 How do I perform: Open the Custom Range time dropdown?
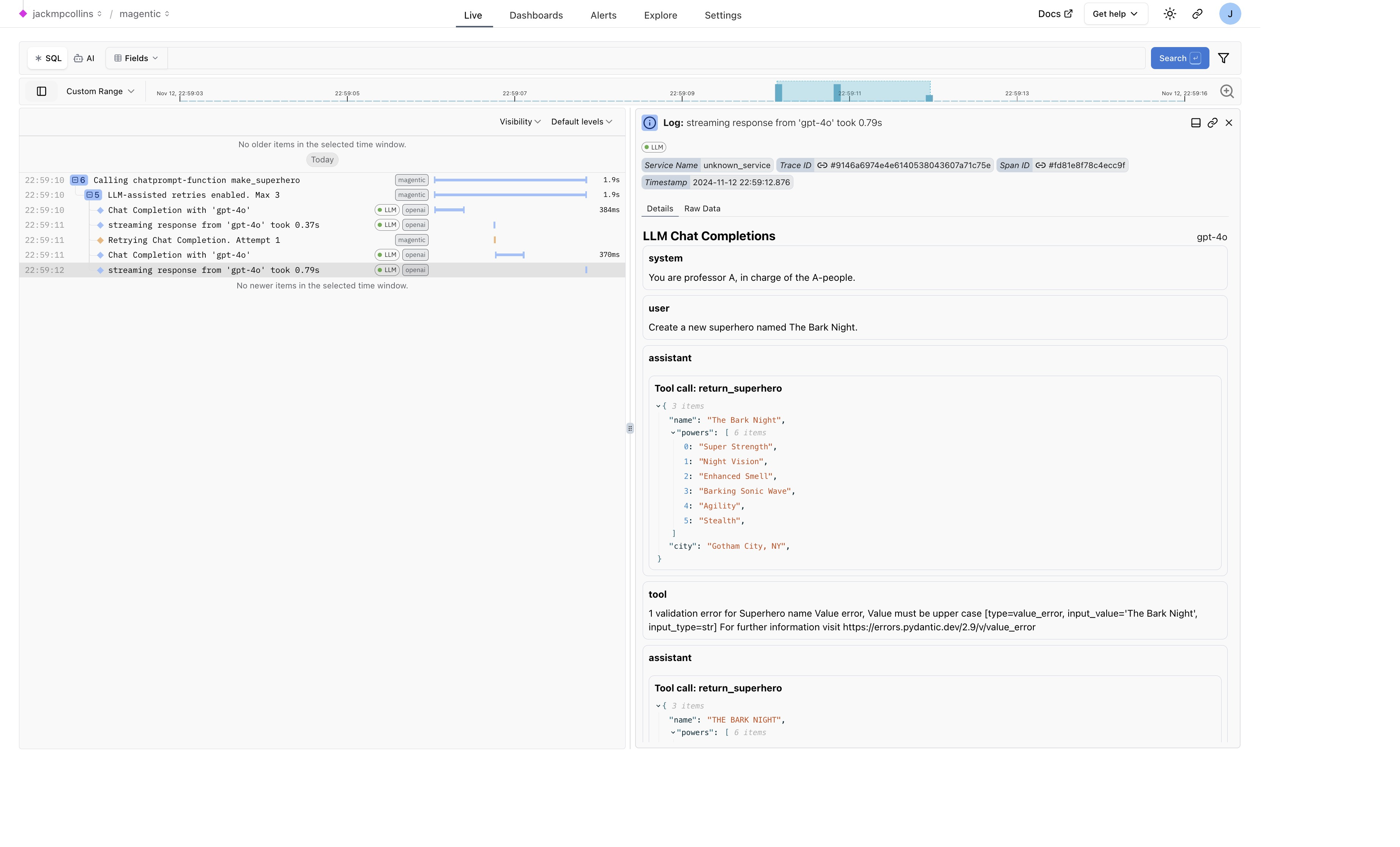pyautogui.click(x=100, y=91)
